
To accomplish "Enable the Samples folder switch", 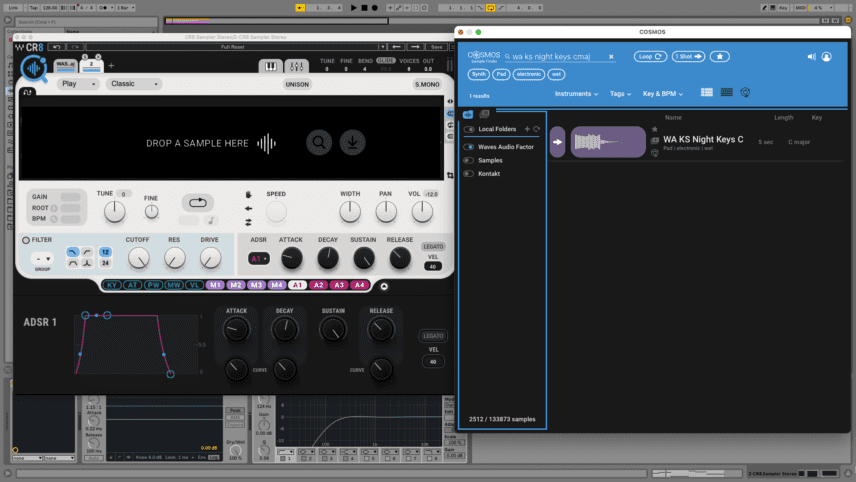I will (468, 160).
